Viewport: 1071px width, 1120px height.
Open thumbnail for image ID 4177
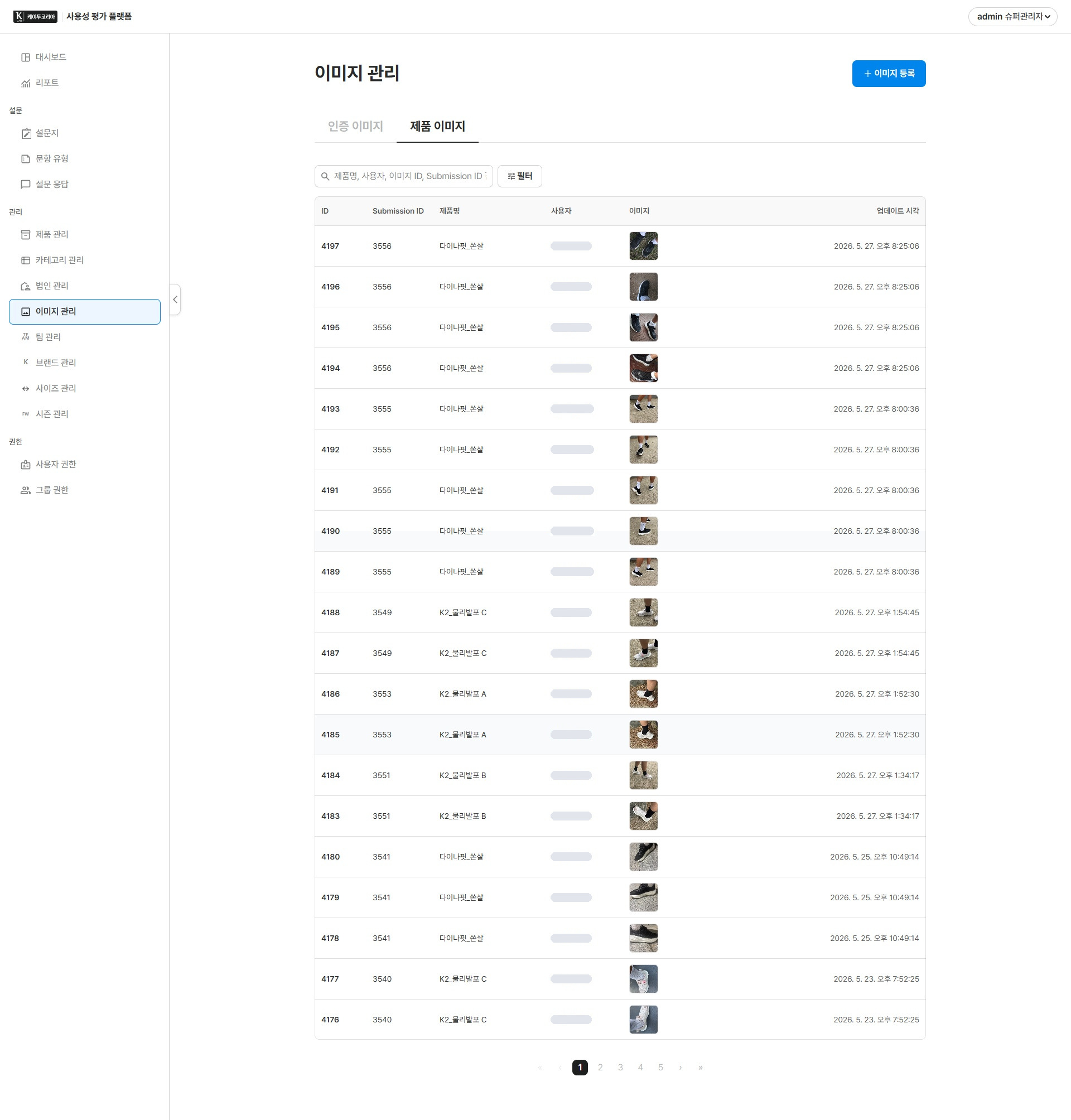[643, 978]
